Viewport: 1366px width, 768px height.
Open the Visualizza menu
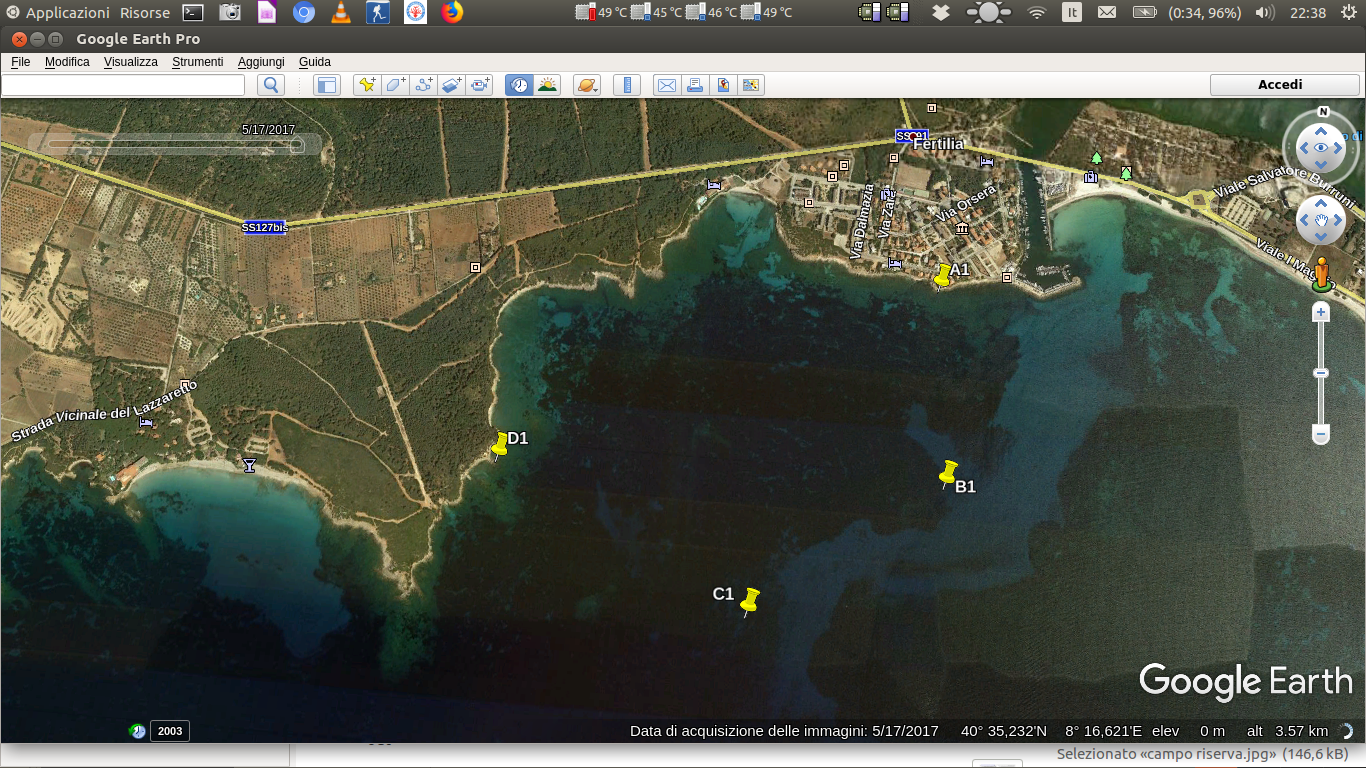(x=131, y=62)
